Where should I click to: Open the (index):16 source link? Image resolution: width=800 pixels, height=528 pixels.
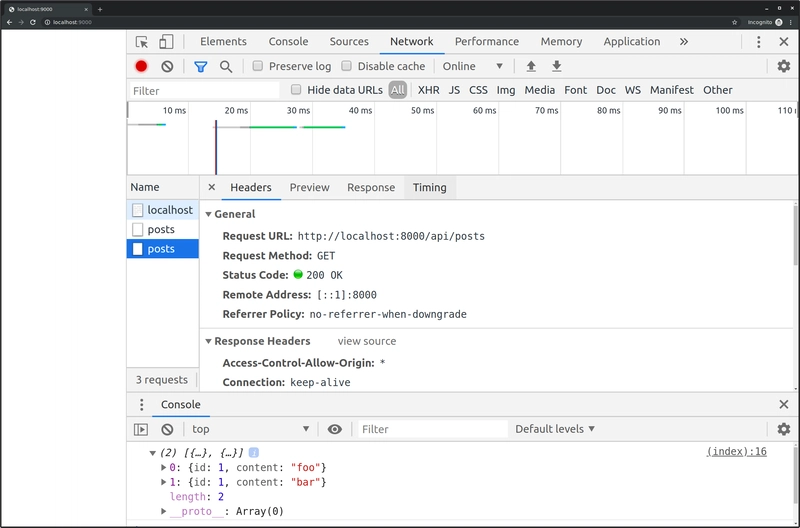click(x=736, y=451)
